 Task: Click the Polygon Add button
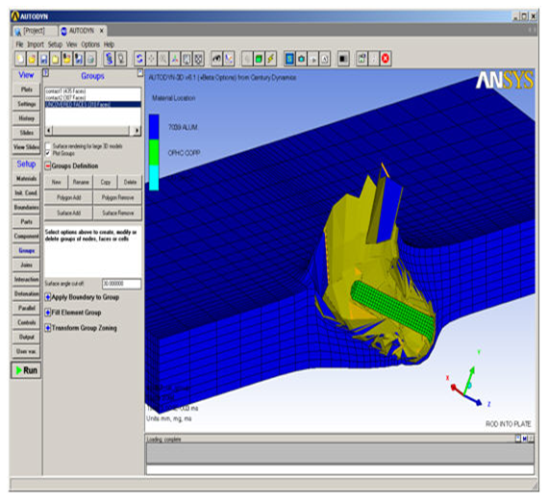(x=69, y=197)
